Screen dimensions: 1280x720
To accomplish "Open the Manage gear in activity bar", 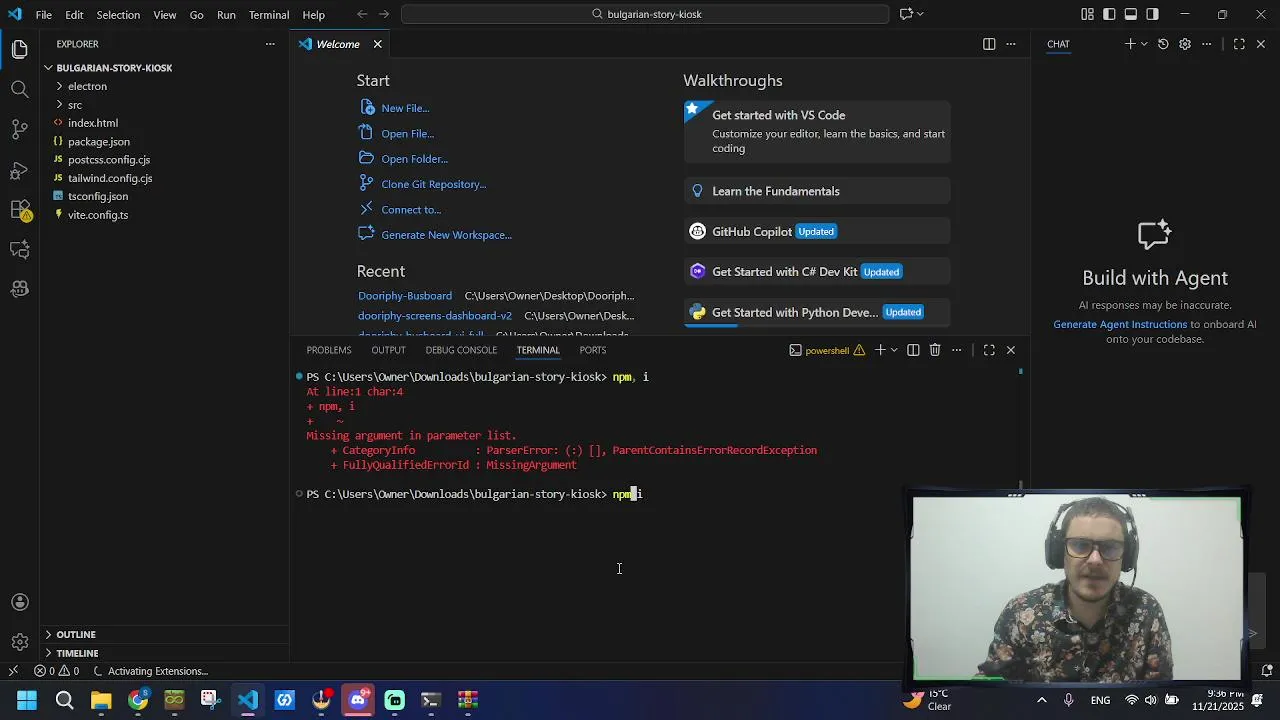I will (x=20, y=642).
